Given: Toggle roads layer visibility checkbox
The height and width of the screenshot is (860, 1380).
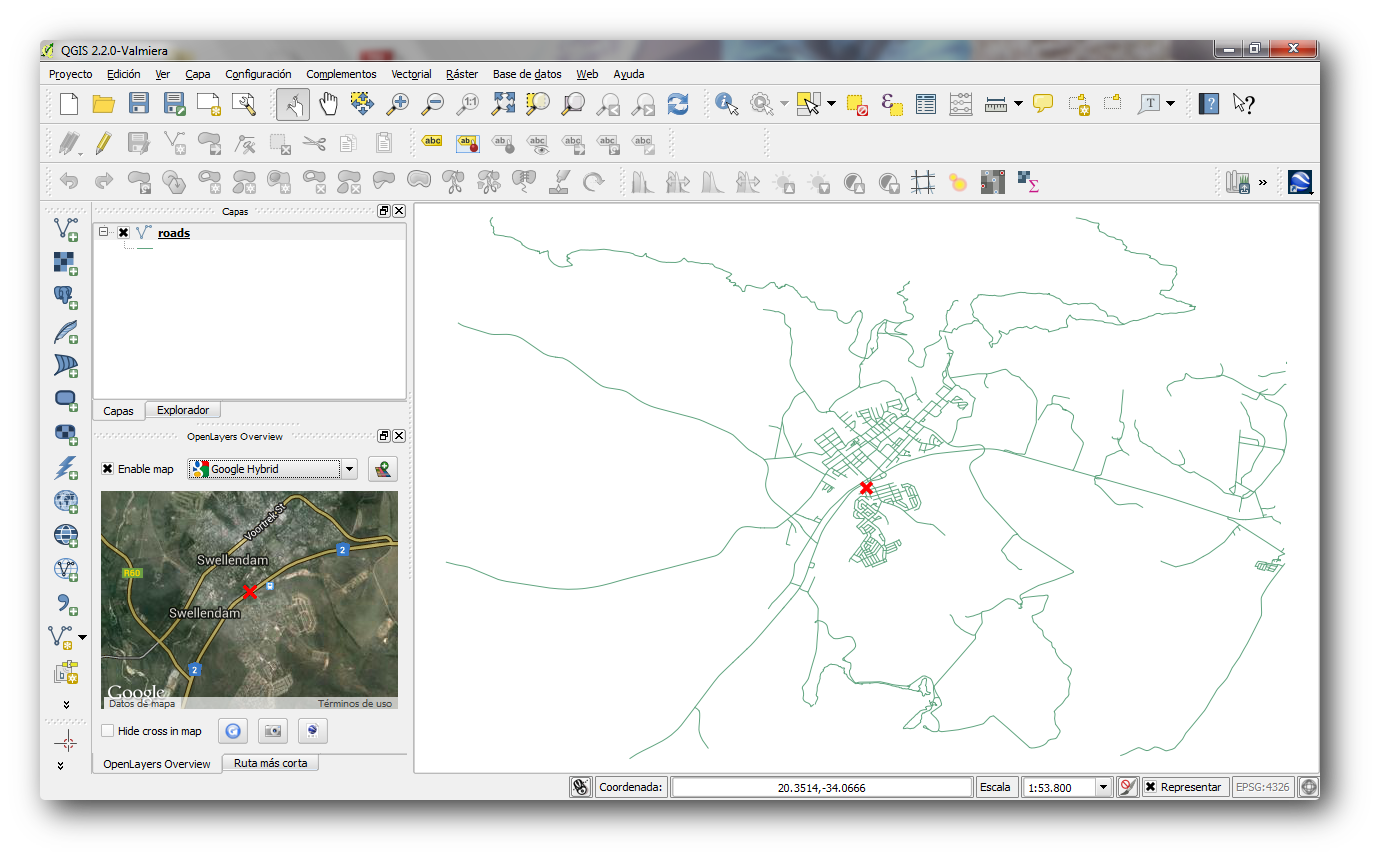Looking at the screenshot, I should [123, 233].
